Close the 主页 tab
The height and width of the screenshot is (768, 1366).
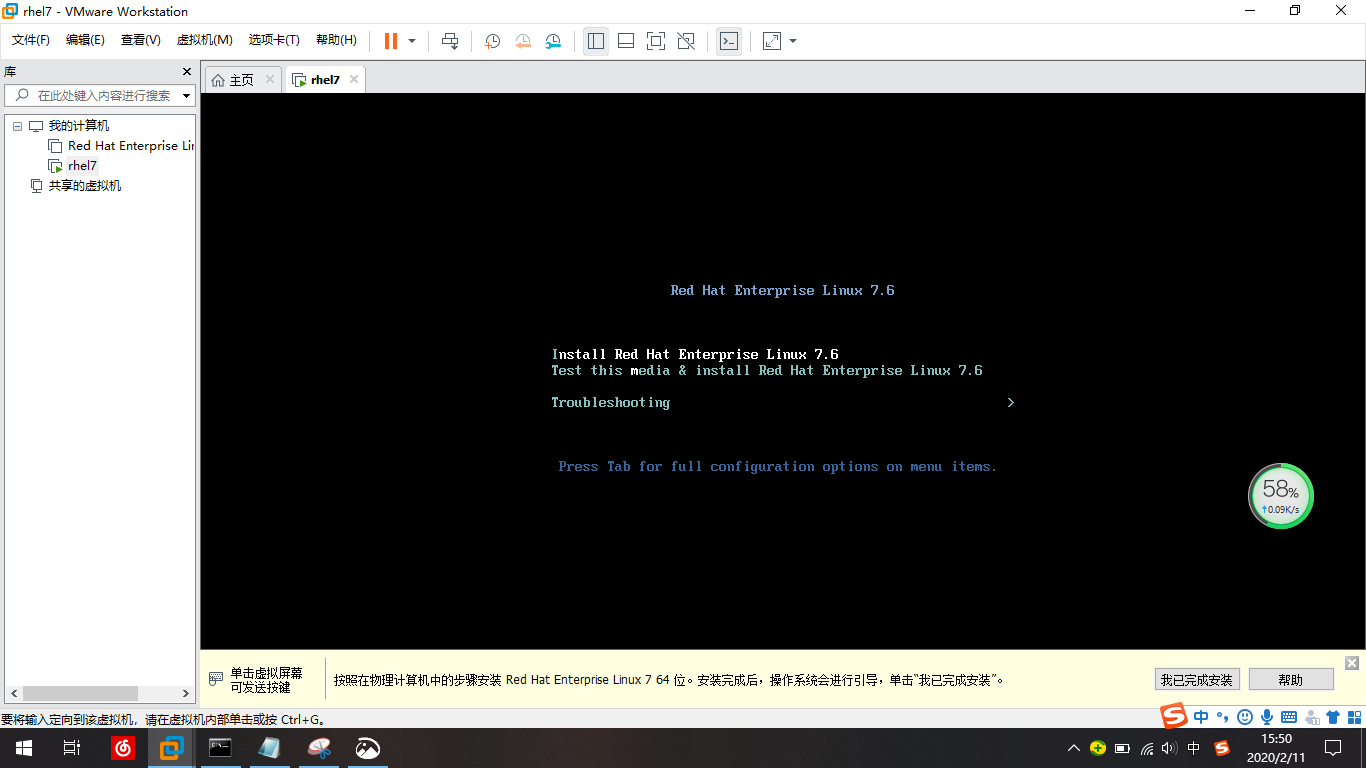[270, 79]
